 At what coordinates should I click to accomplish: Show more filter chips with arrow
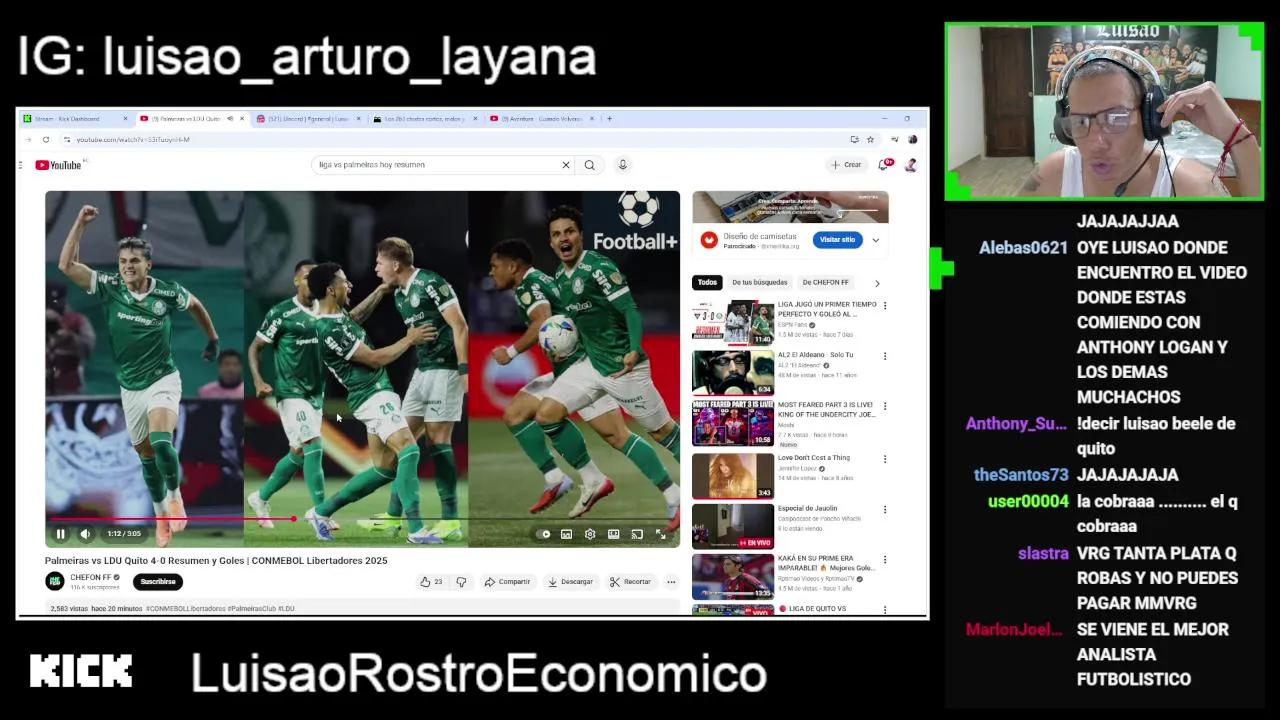(877, 283)
